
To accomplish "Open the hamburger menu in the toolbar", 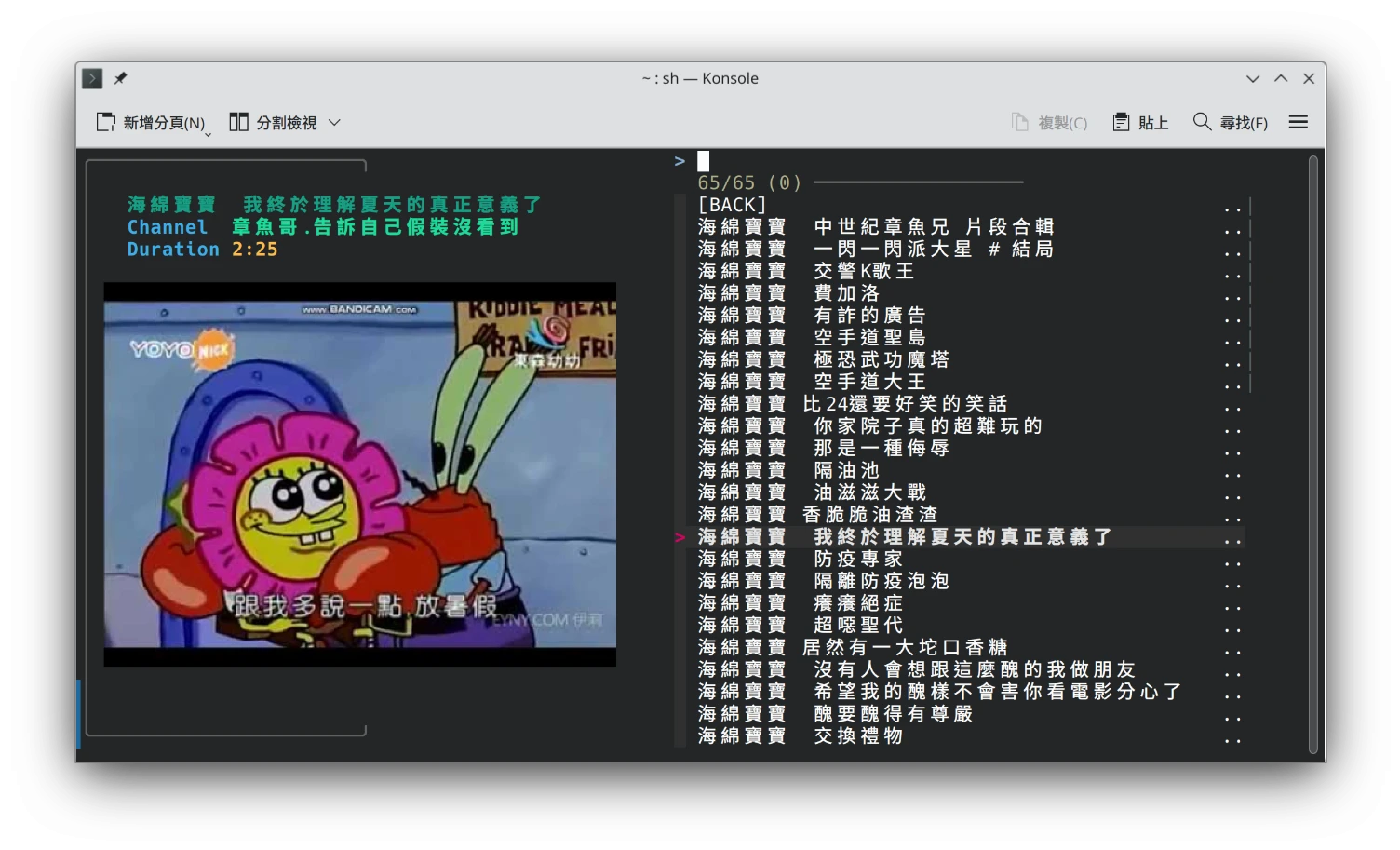I will 1298,122.
